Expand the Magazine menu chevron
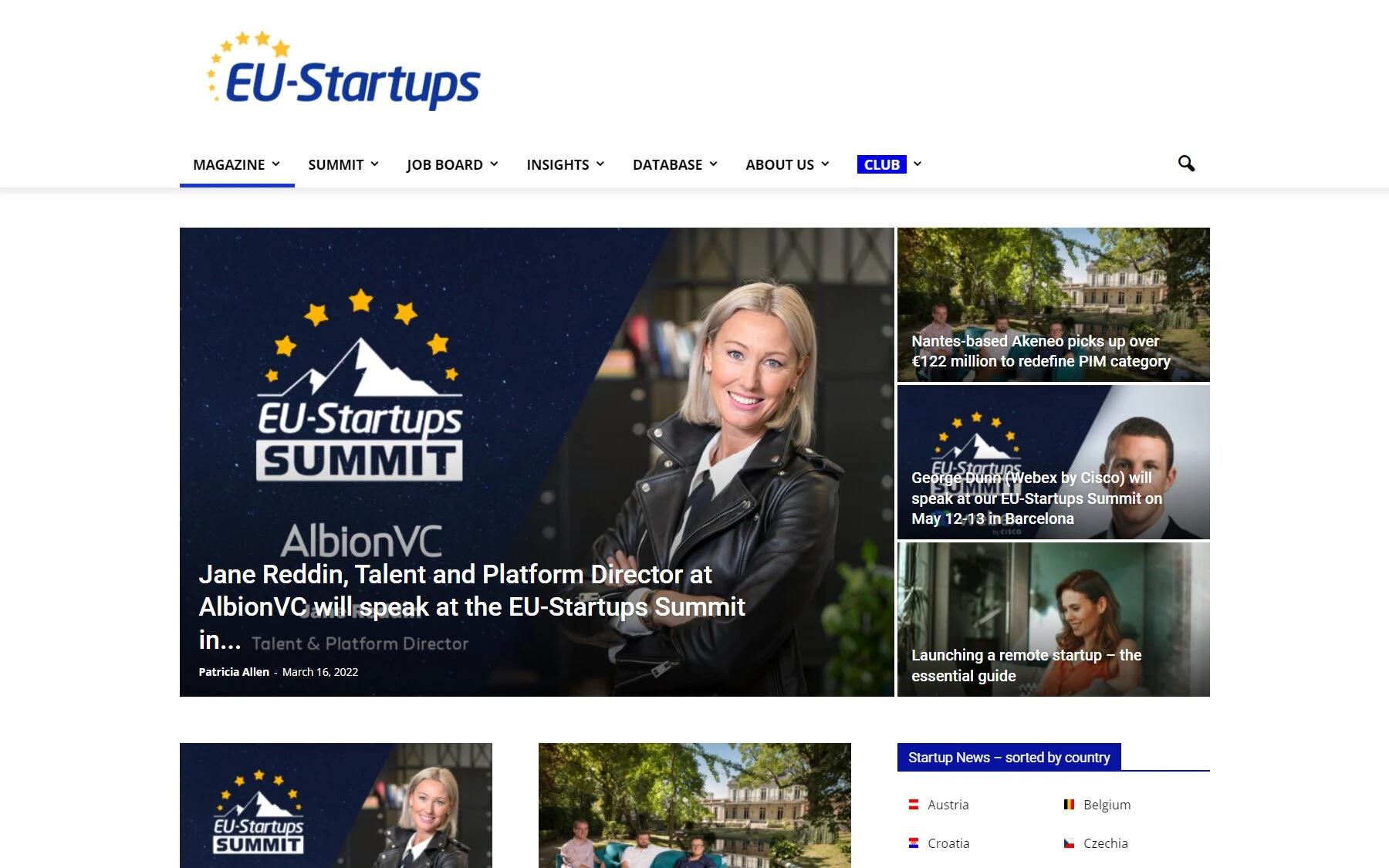Screen dimensions: 1389x868 point(275,164)
